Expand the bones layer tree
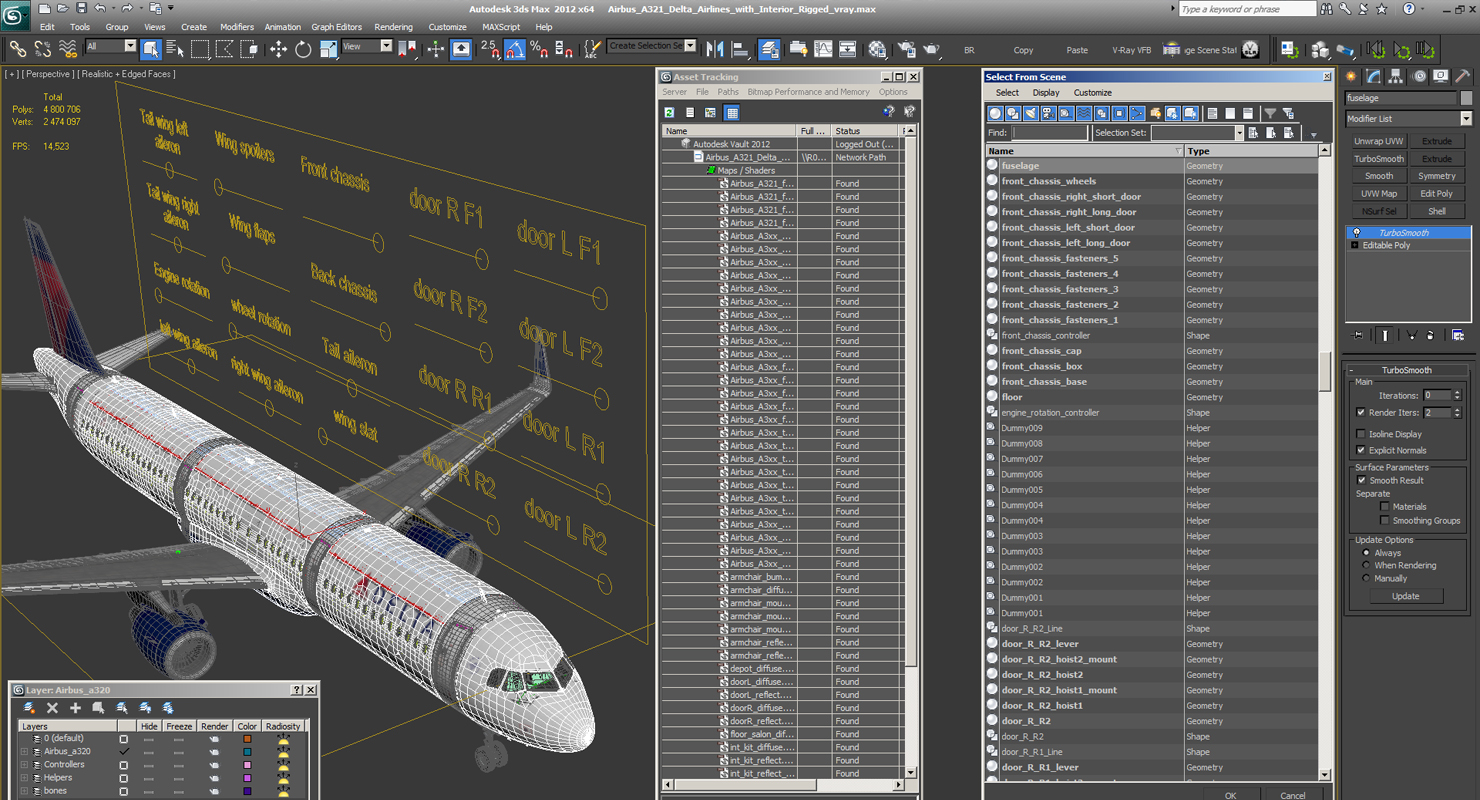The height and width of the screenshot is (800, 1480). coord(25,791)
